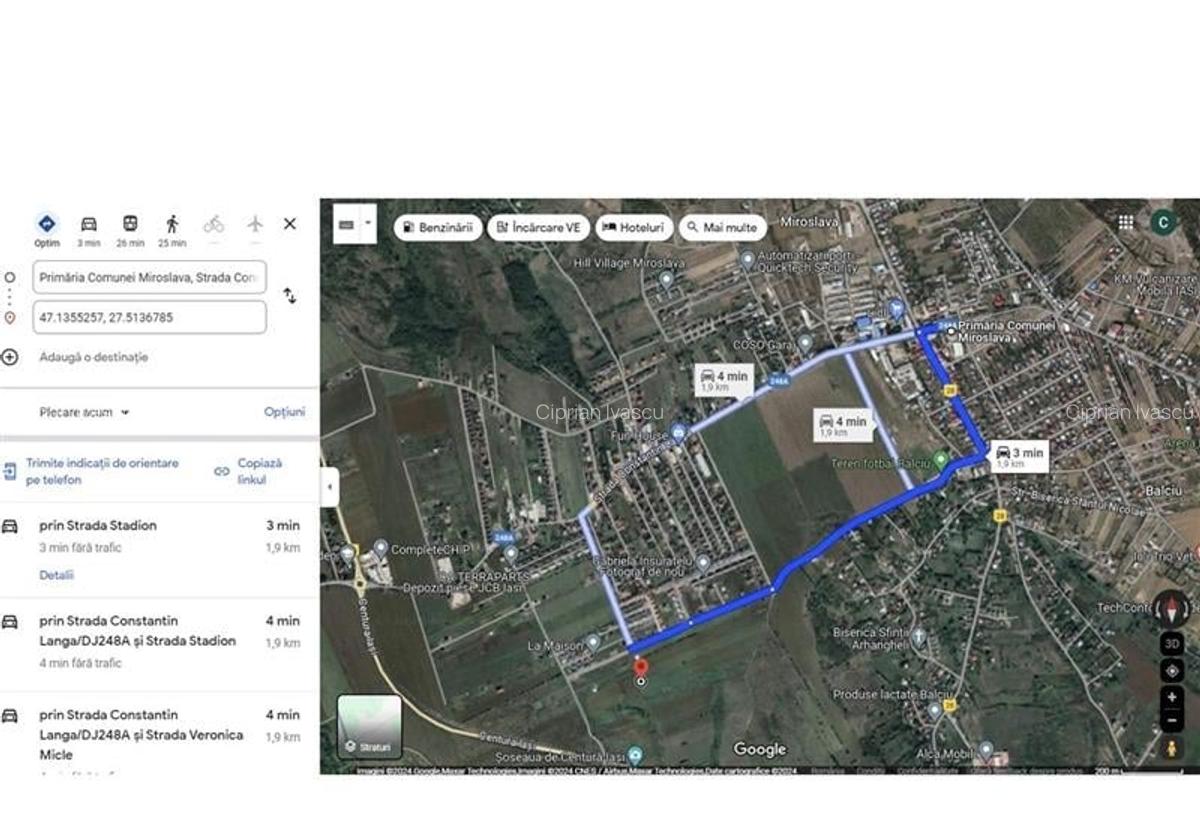Open the account avatar C
Image resolution: width=1200 pixels, height=839 pixels.
1162,223
